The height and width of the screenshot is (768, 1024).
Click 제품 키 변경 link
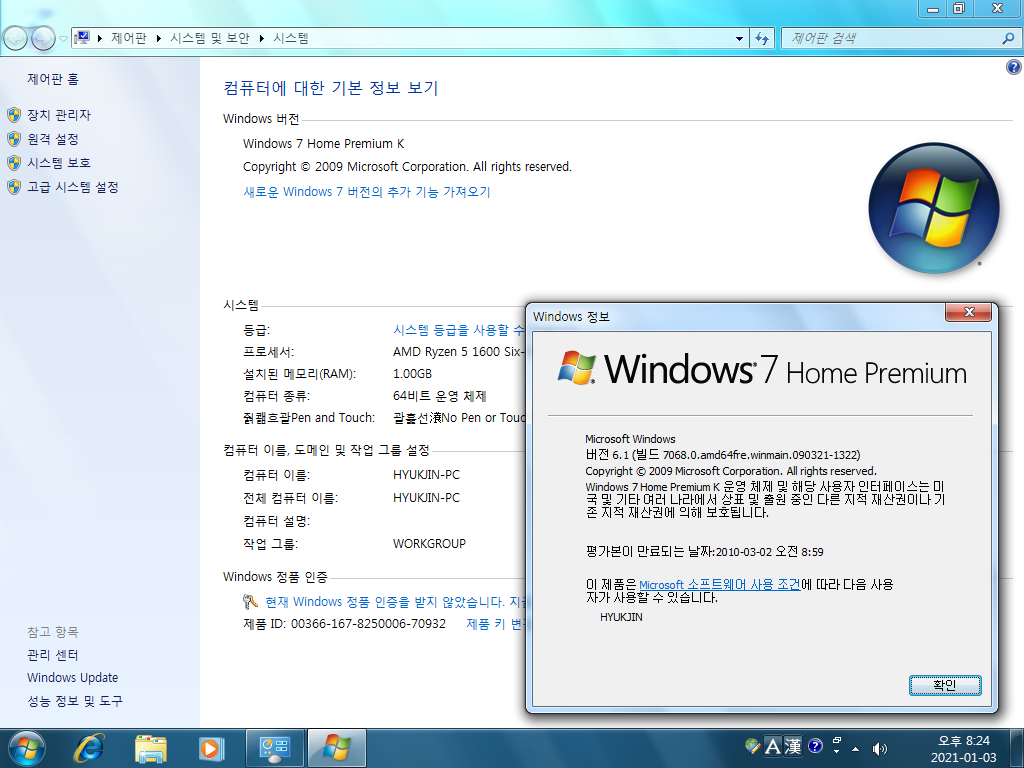tap(495, 624)
